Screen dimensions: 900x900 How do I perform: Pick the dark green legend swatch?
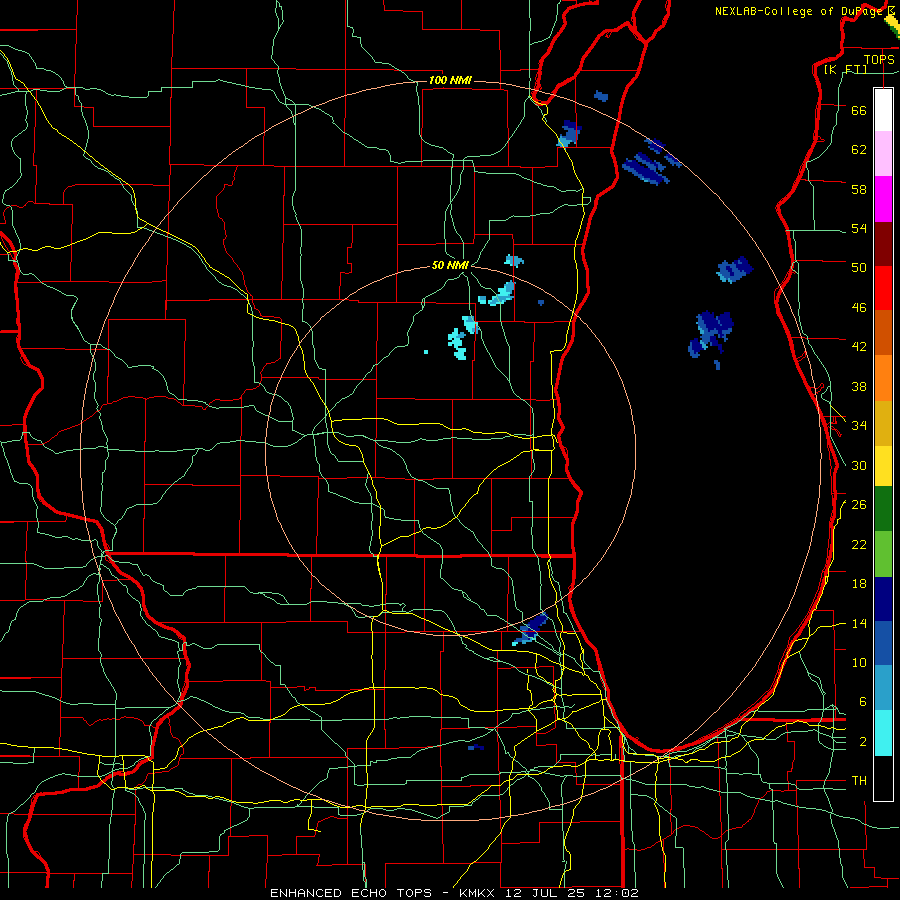[x=883, y=509]
